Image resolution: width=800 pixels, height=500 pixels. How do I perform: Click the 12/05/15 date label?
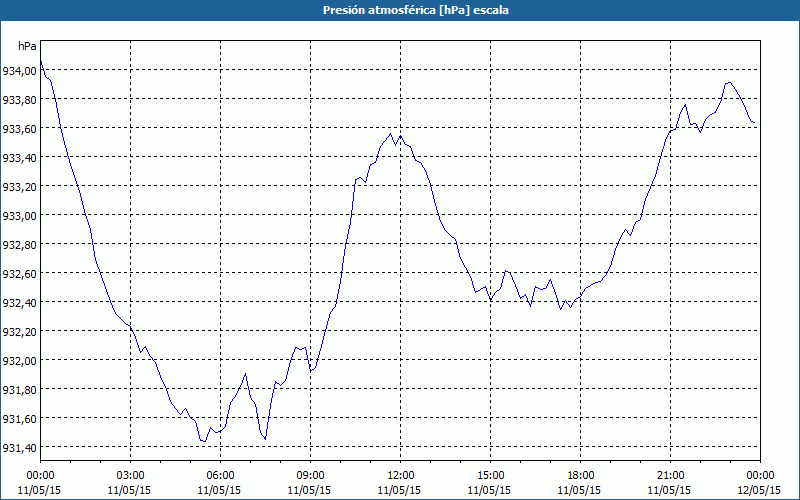[759, 490]
